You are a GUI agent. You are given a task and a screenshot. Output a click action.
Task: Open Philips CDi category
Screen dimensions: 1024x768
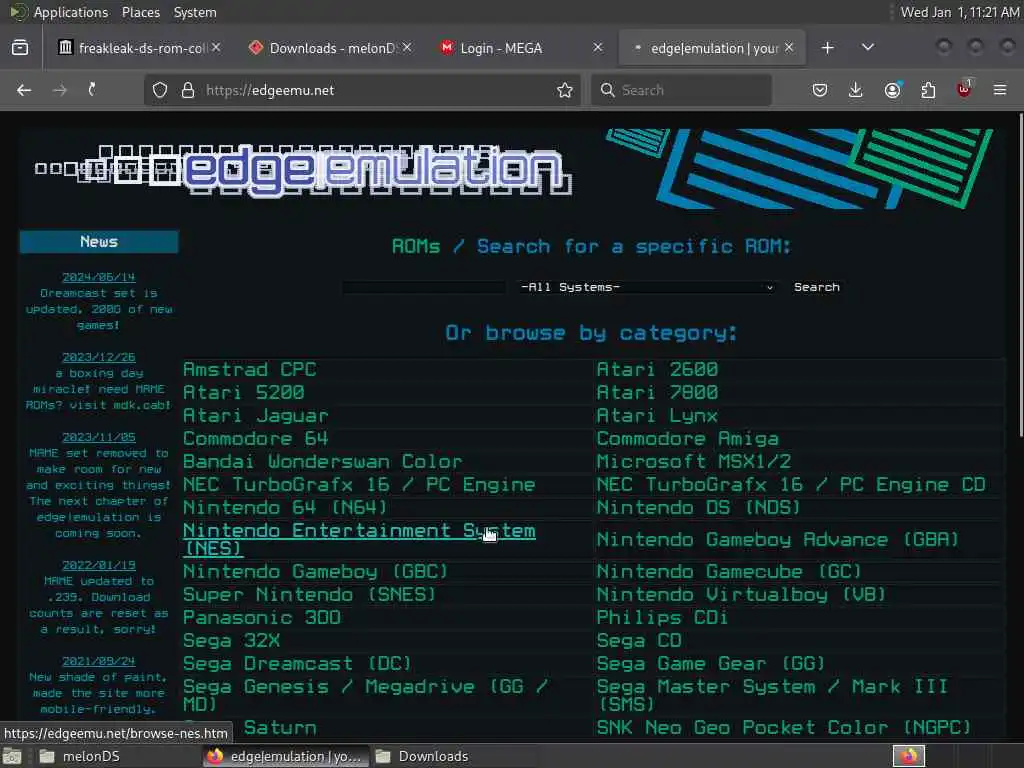click(x=662, y=618)
